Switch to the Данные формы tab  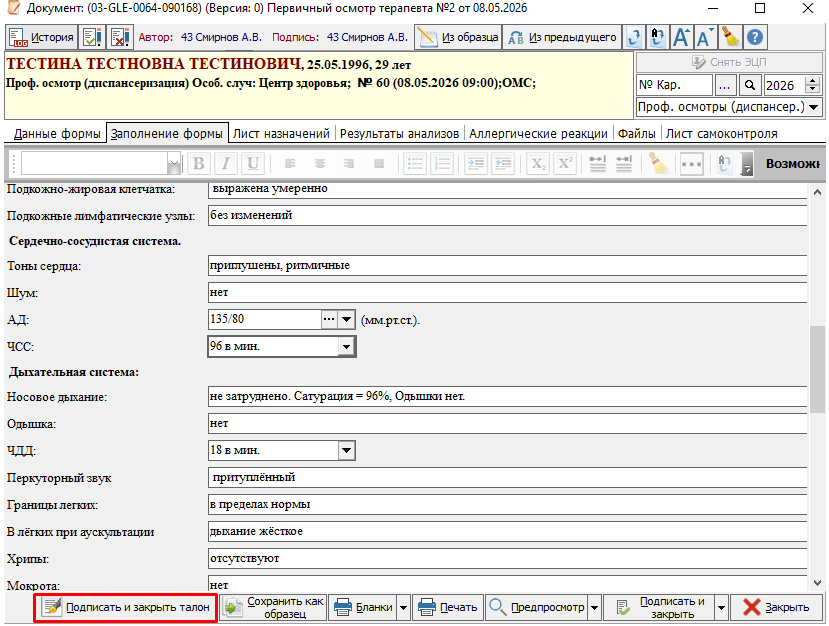click(x=57, y=134)
